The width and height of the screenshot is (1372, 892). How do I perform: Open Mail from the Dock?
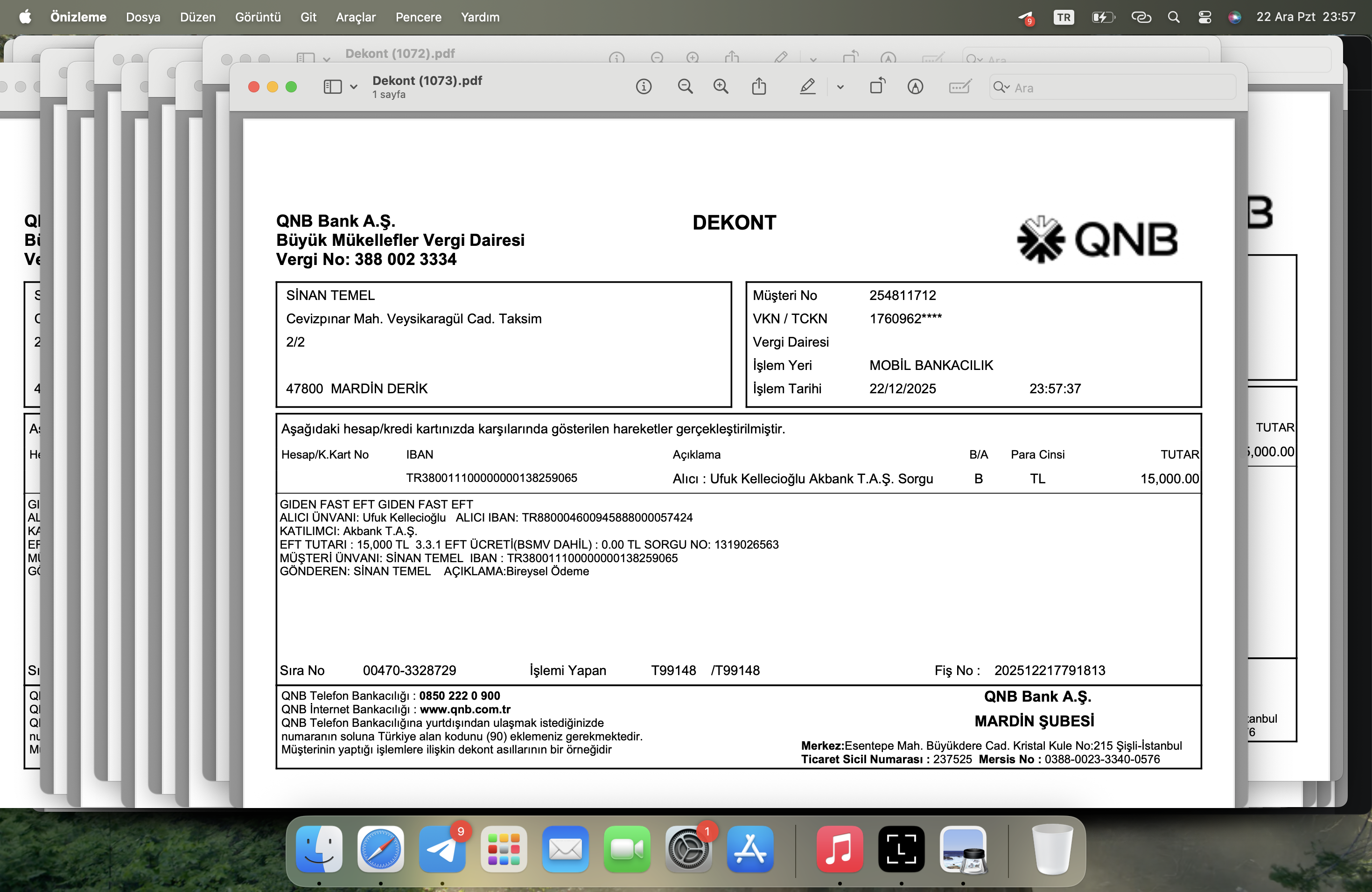[x=566, y=849]
